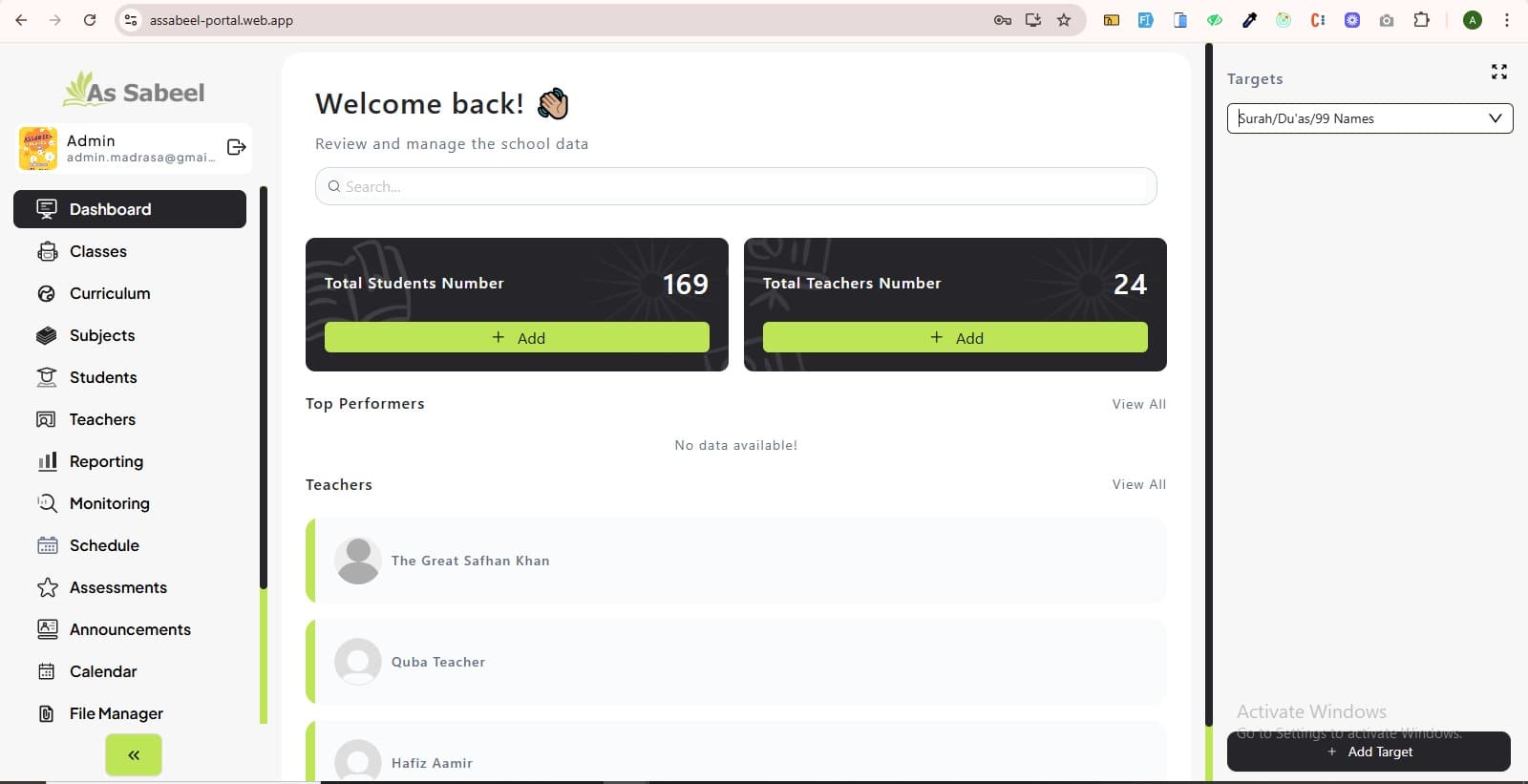This screenshot has height=784, width=1528.
Task: Click the Add Target button
Action: click(x=1369, y=752)
